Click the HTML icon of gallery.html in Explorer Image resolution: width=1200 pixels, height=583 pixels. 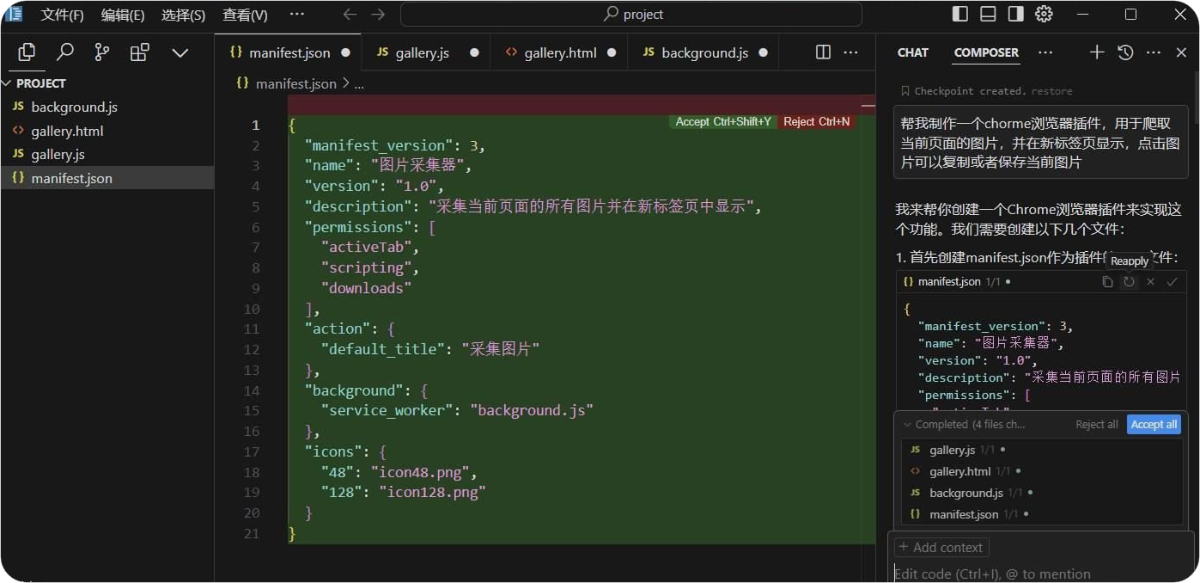click(x=18, y=131)
